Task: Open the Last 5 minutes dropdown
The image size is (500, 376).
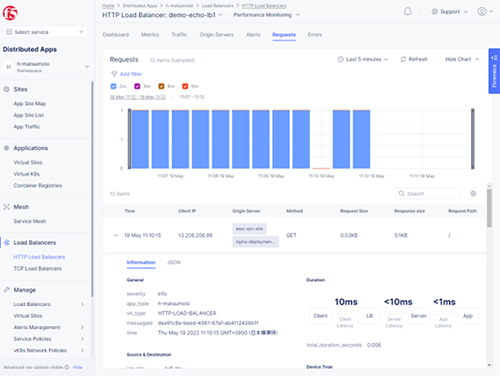Action: (363, 59)
